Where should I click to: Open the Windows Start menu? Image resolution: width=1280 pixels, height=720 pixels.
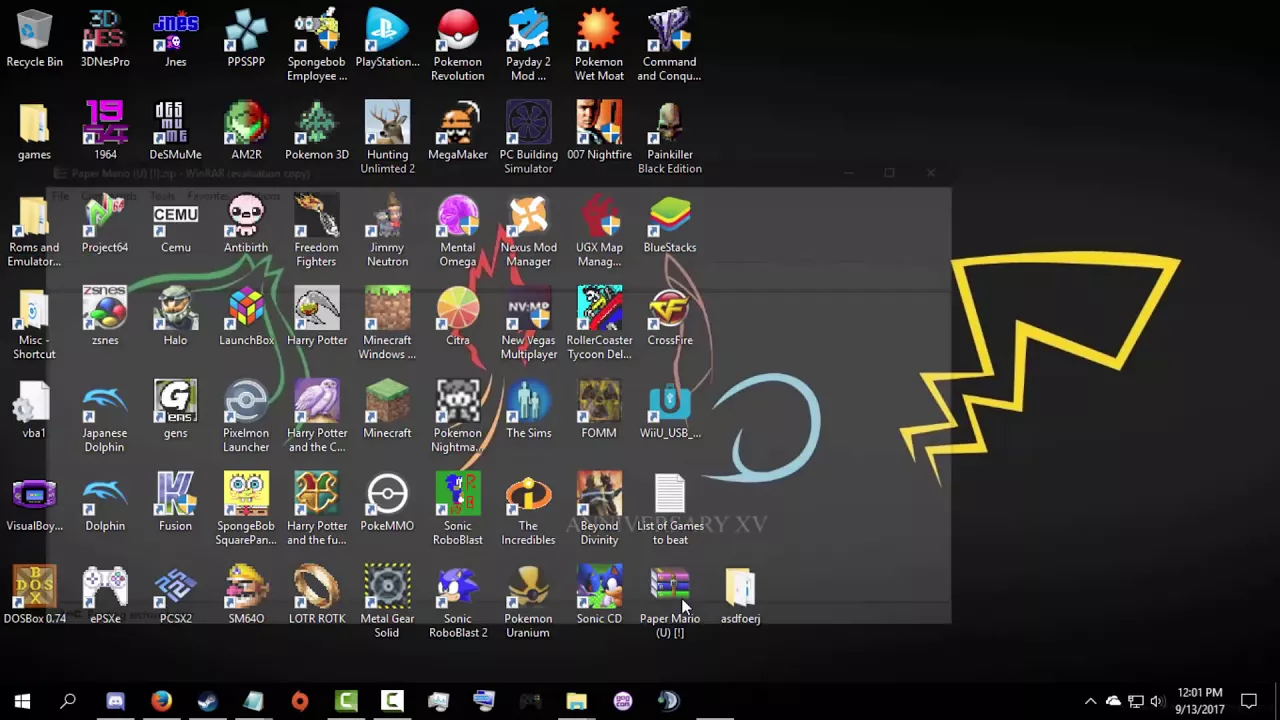pos(22,701)
